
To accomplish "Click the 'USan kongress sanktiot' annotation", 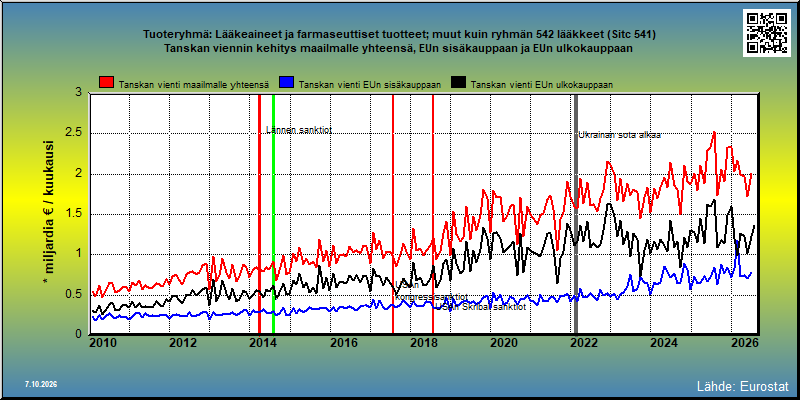I will (431, 291).
